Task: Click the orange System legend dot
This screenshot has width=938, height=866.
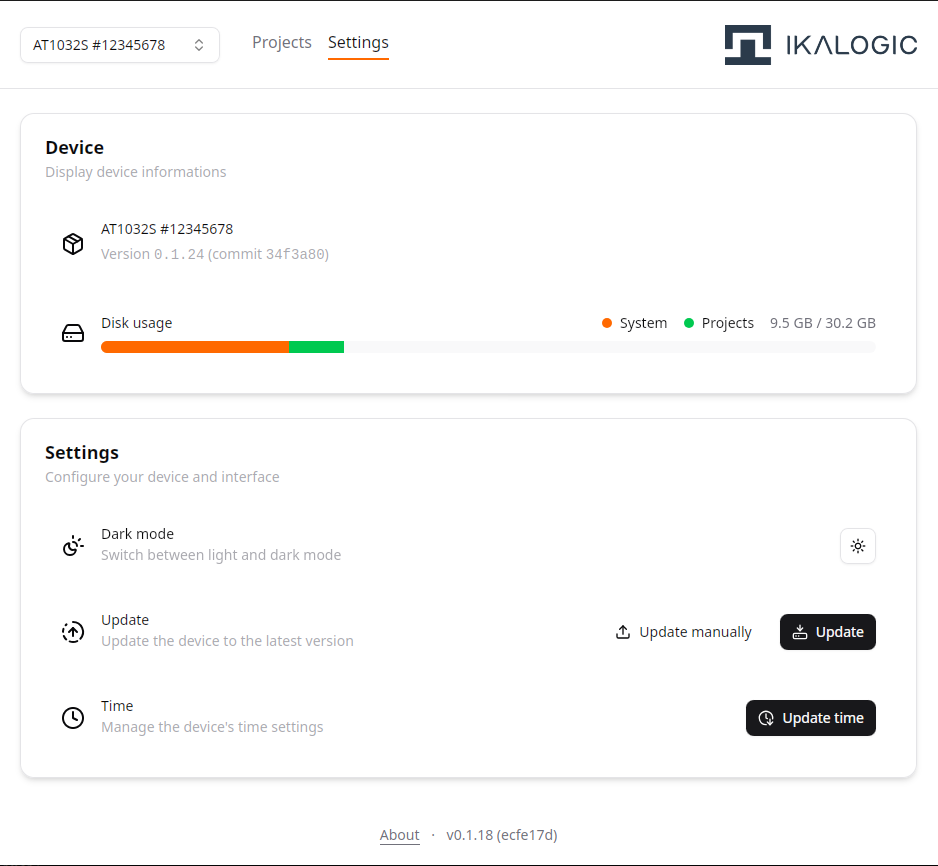Action: [607, 323]
